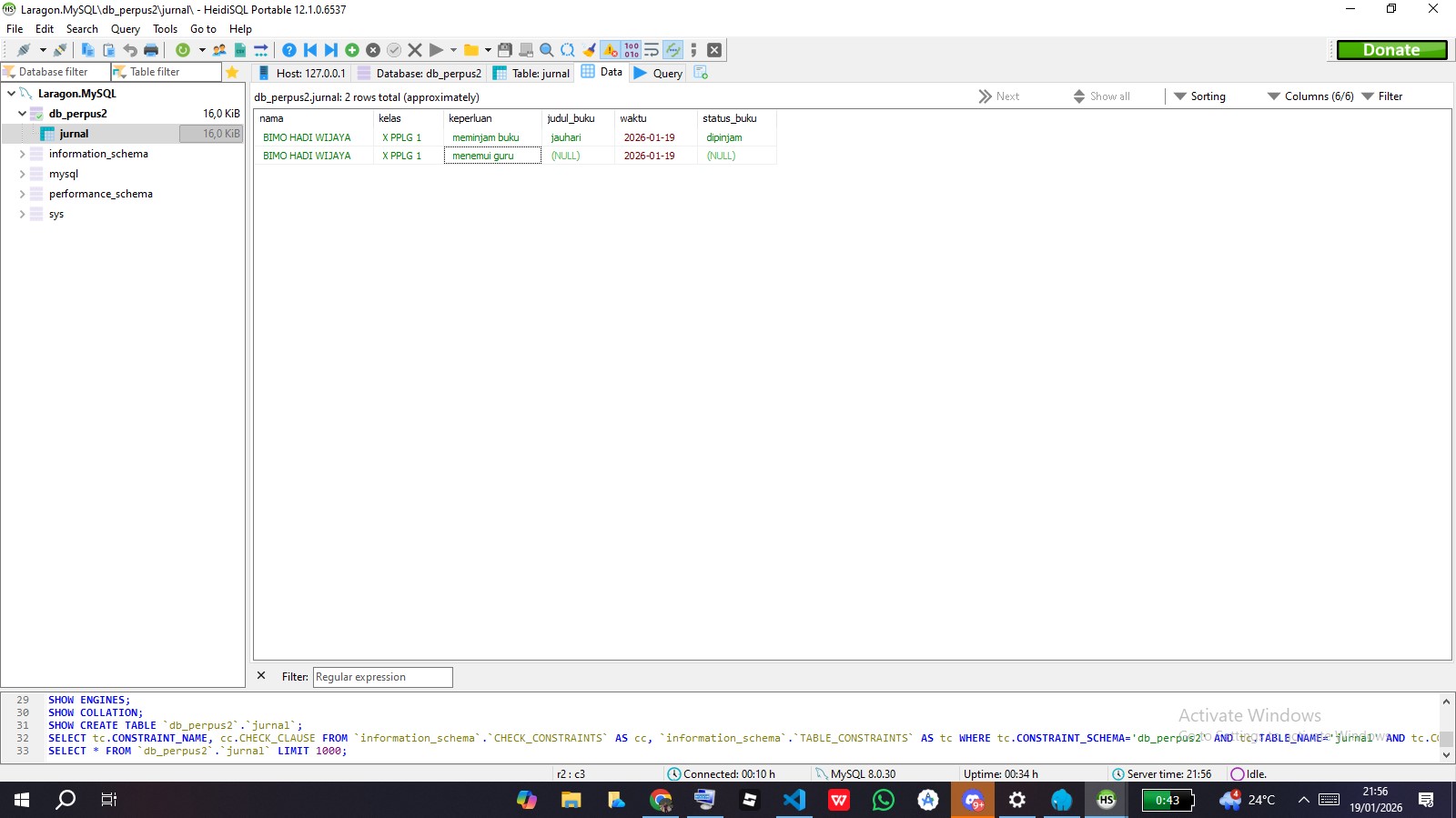Toggle the binary 100/010 view icon
This screenshot has height=818, width=1456.
[x=632, y=50]
